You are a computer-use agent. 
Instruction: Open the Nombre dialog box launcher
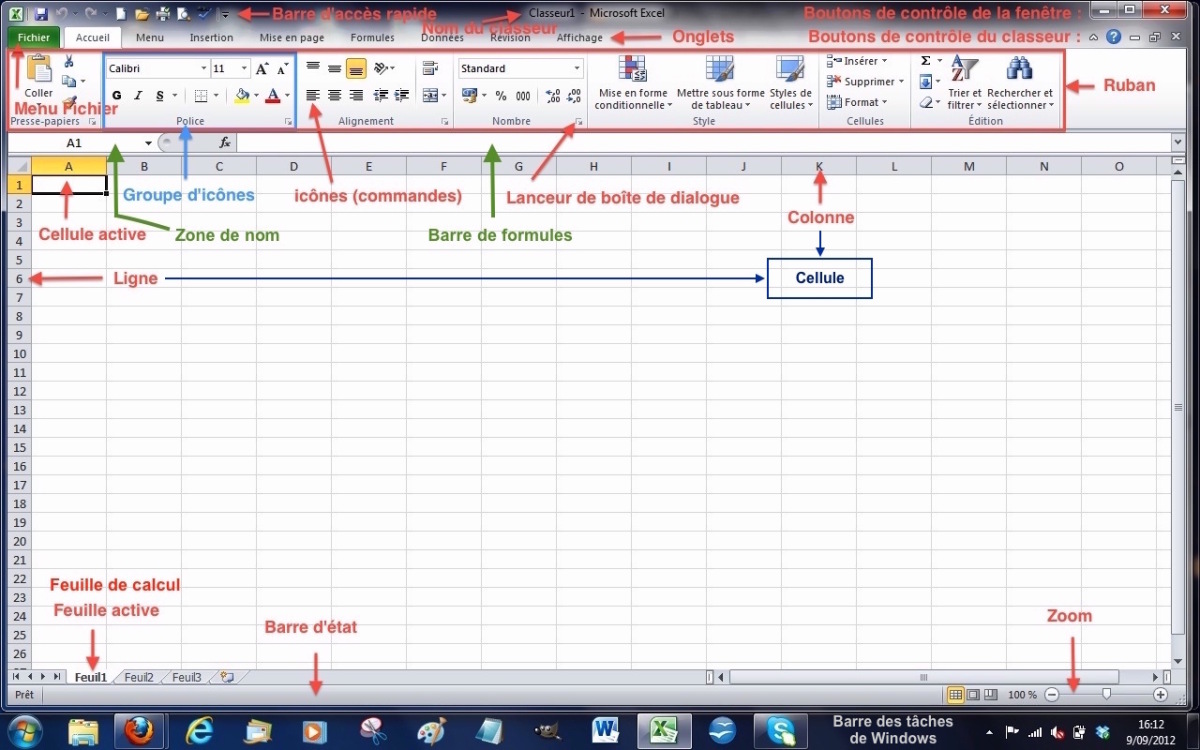(579, 122)
